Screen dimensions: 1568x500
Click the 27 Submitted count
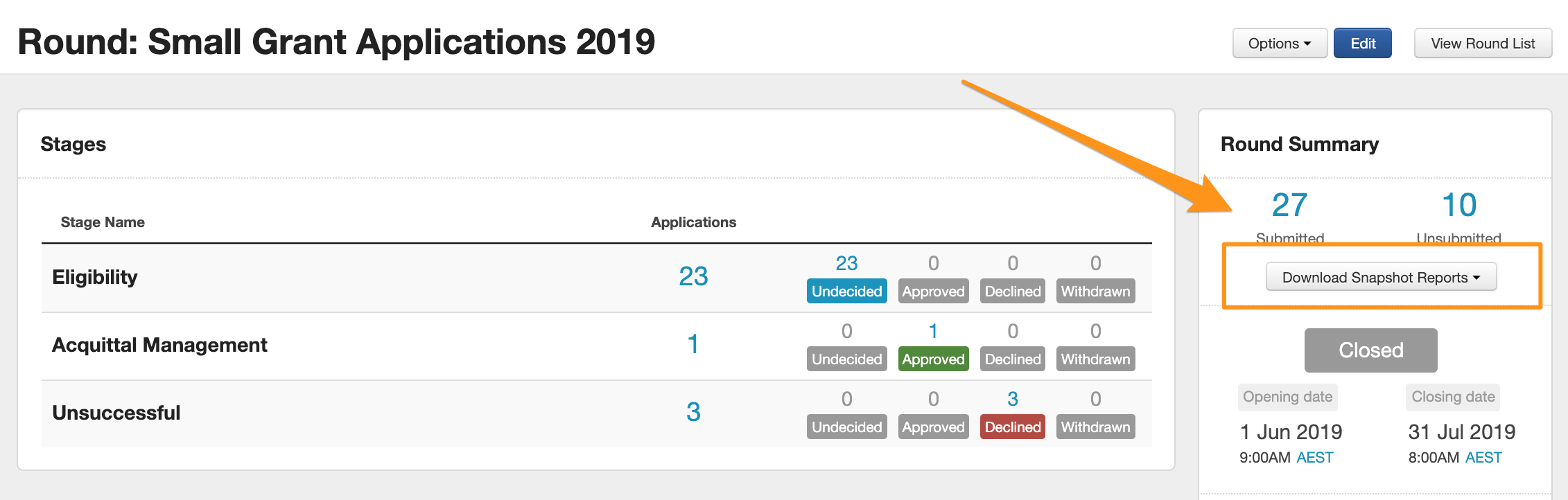[1289, 205]
